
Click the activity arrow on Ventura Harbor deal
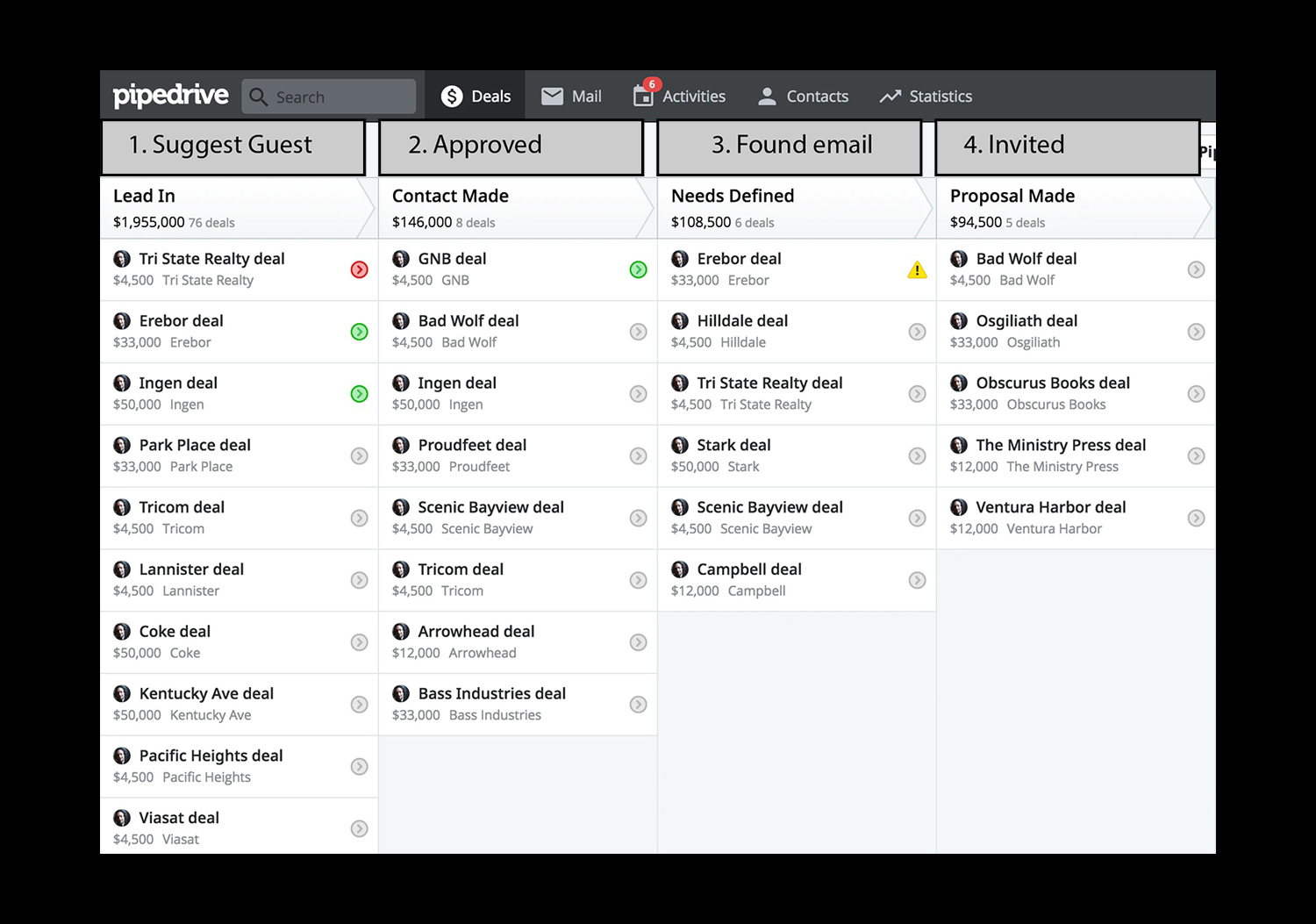coord(1197,519)
